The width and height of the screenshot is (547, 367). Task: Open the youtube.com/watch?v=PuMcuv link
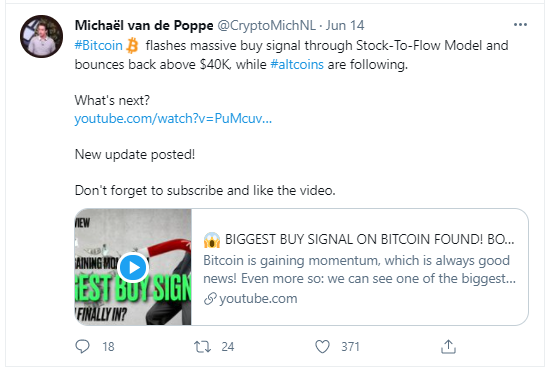pos(173,119)
